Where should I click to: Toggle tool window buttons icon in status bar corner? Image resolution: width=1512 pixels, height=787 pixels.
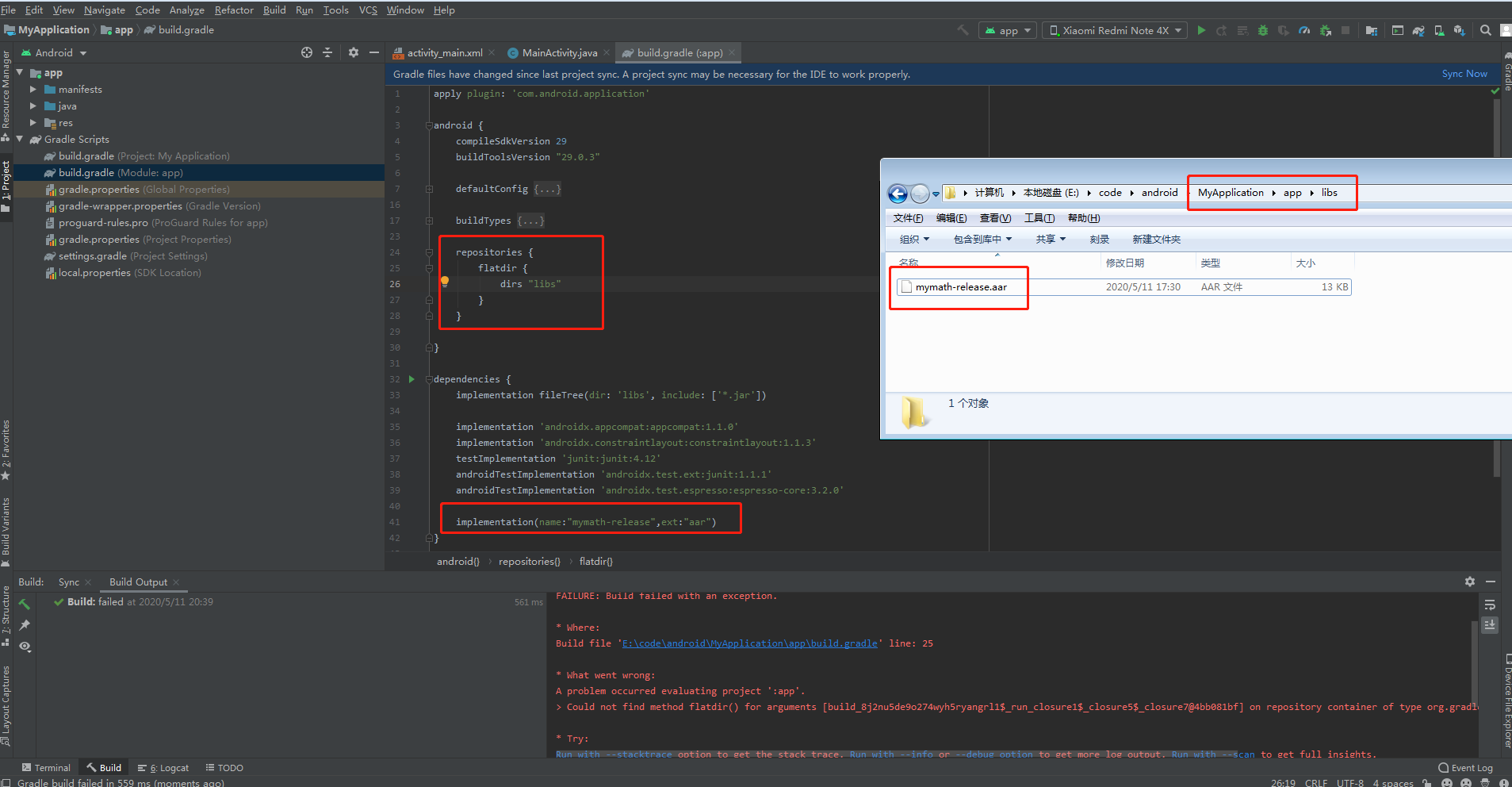[x=7, y=781]
